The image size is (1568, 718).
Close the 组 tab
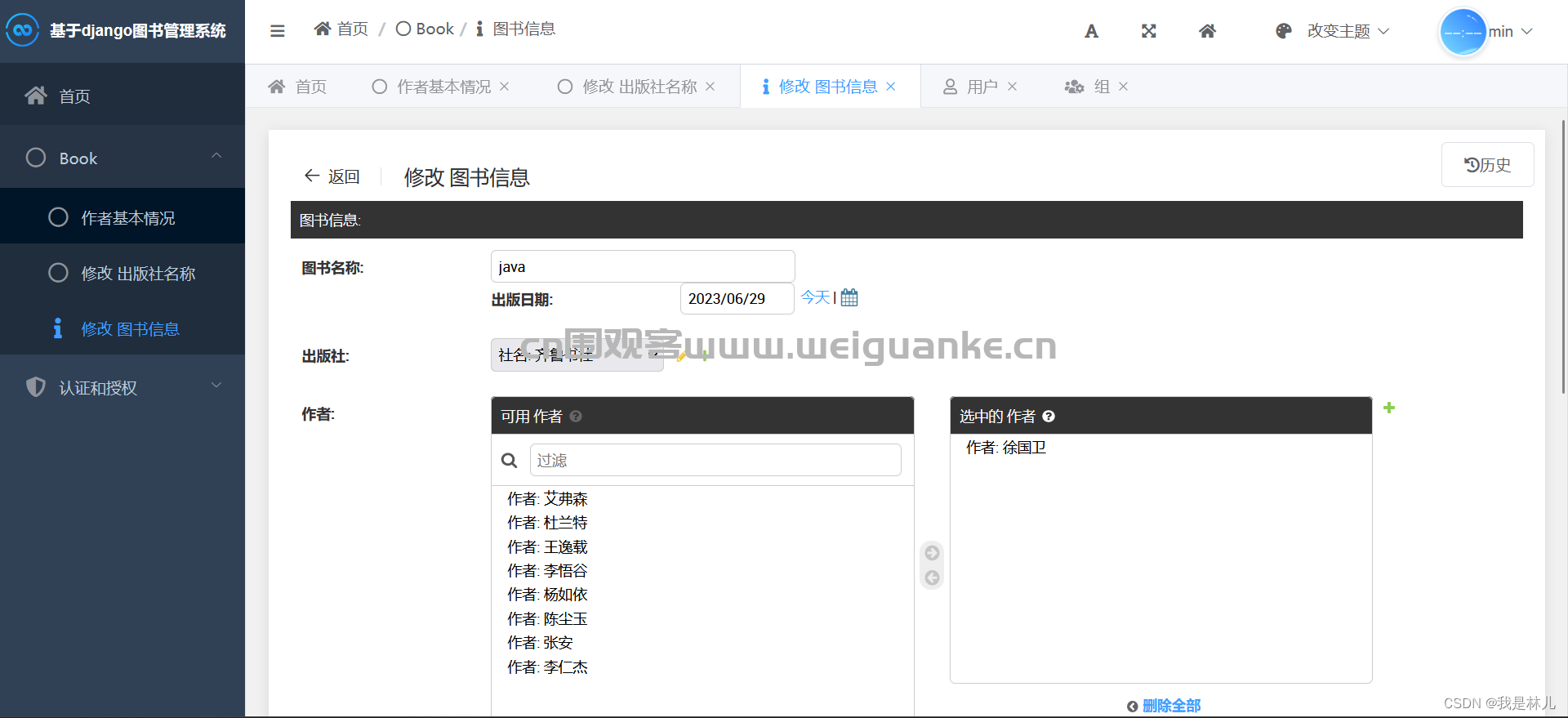click(1124, 87)
